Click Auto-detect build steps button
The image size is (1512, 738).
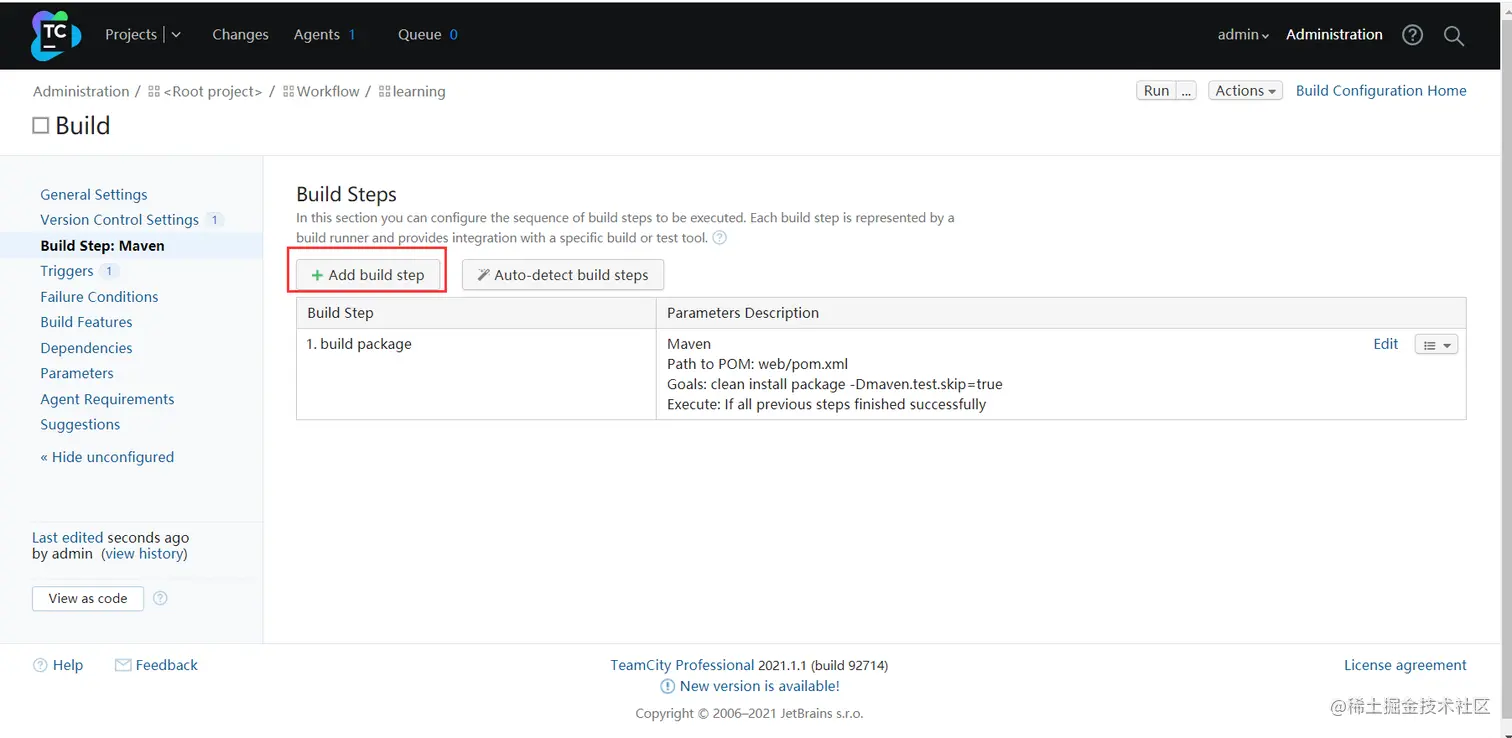click(562, 275)
